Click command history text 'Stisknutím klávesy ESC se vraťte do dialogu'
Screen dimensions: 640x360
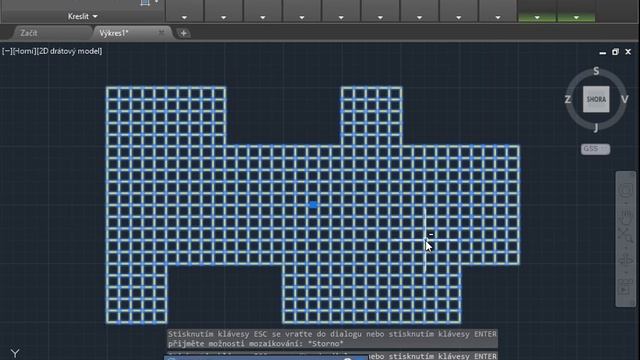pos(265,334)
